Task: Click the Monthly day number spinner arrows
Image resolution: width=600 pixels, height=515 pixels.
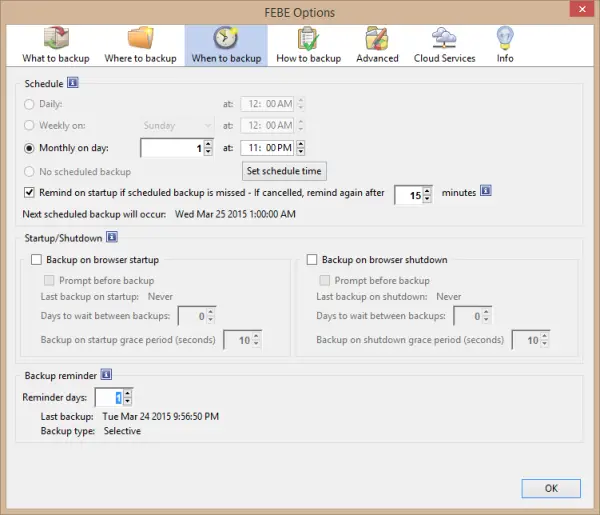Action: pyautogui.click(x=208, y=148)
